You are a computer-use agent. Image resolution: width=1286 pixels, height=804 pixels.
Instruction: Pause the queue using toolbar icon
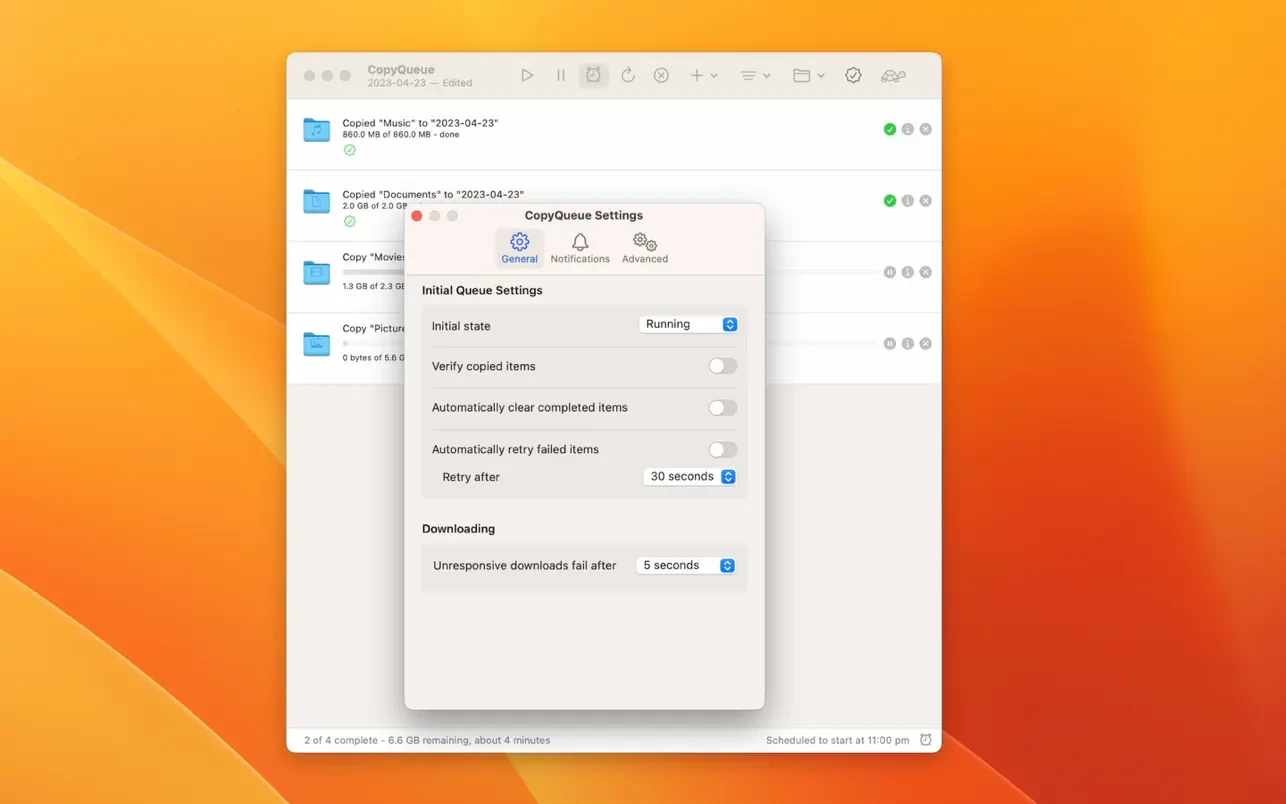pyautogui.click(x=560, y=76)
